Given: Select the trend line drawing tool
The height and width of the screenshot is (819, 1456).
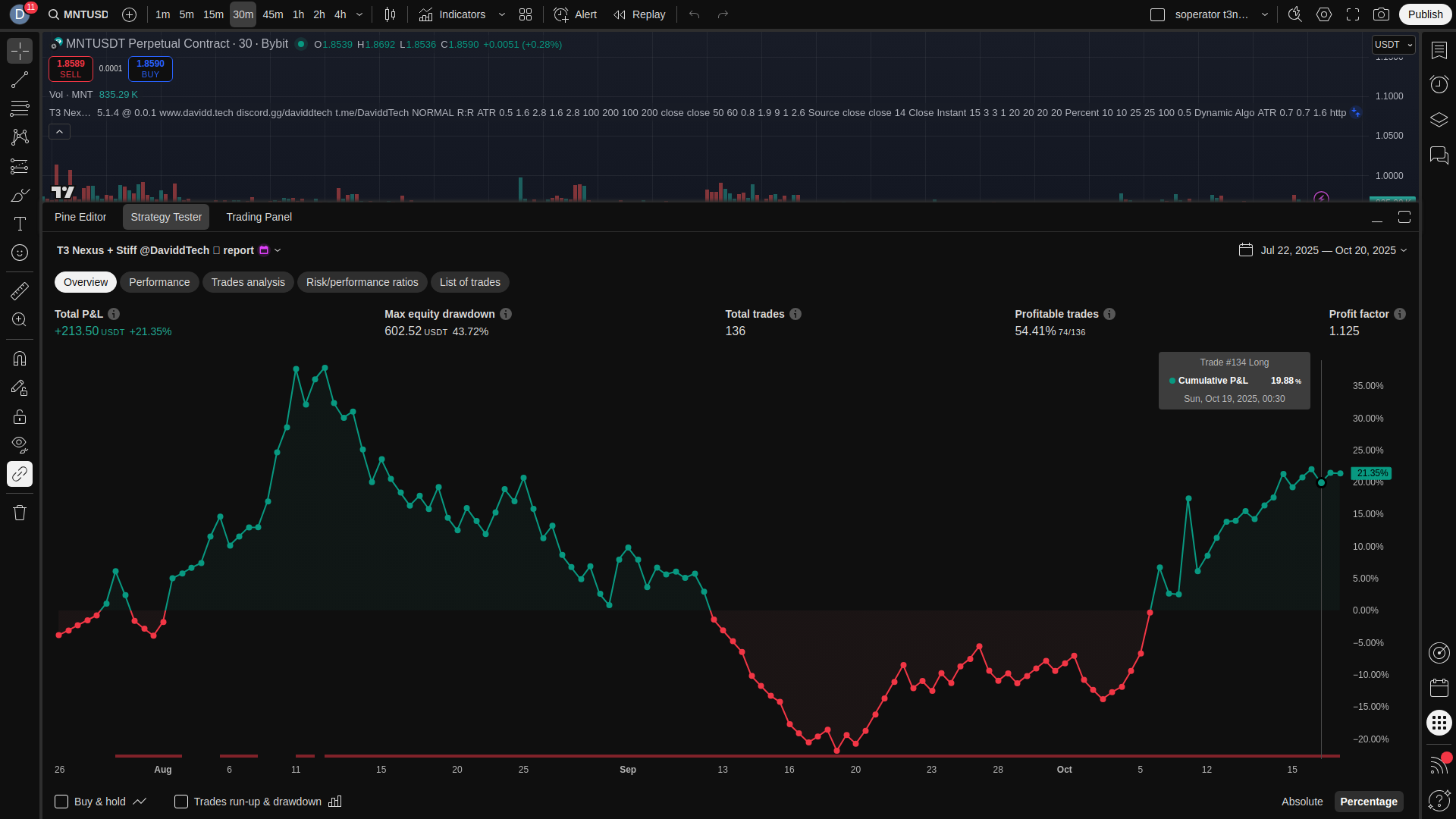Looking at the screenshot, I should [20, 80].
